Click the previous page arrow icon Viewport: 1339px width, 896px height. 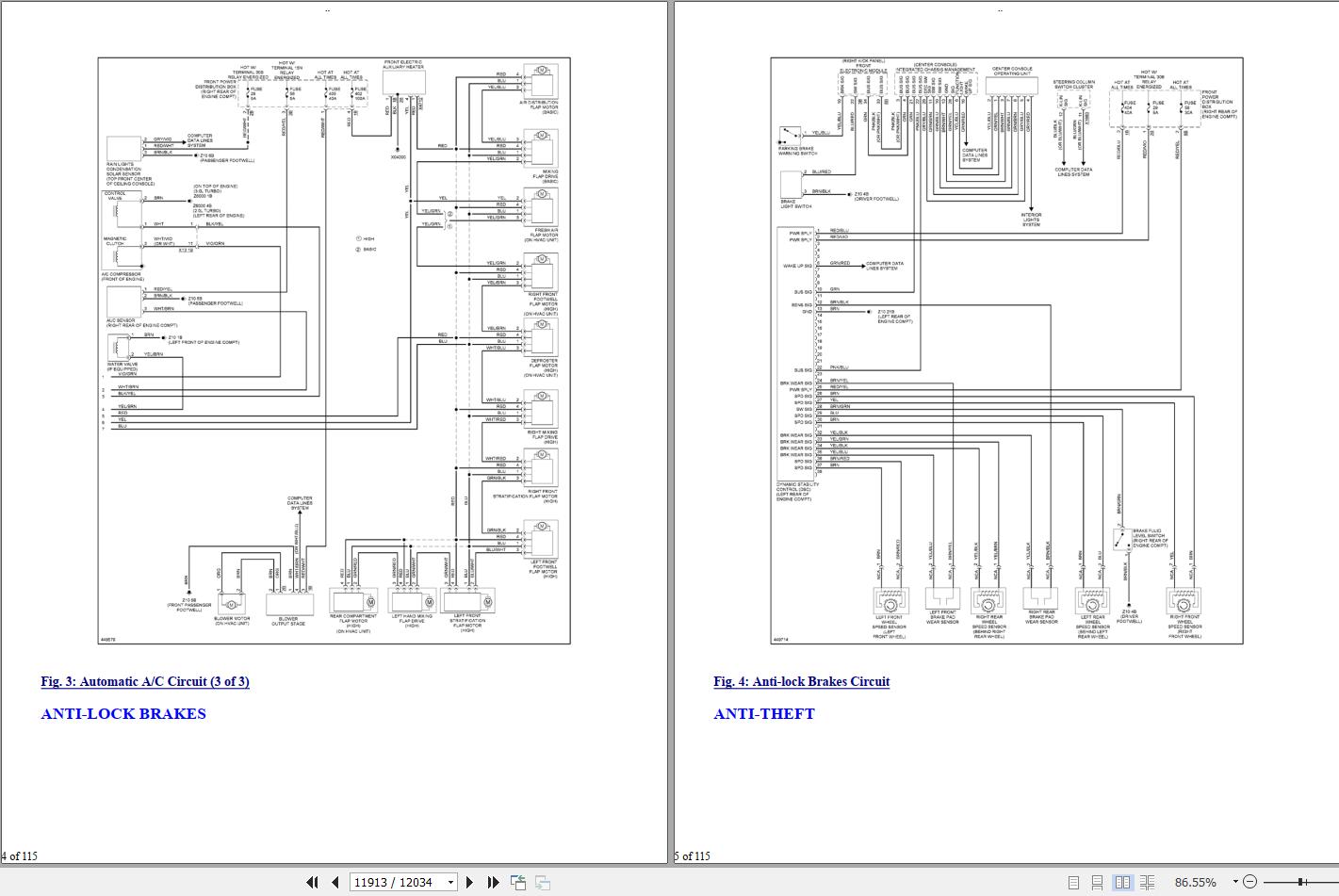click(335, 882)
